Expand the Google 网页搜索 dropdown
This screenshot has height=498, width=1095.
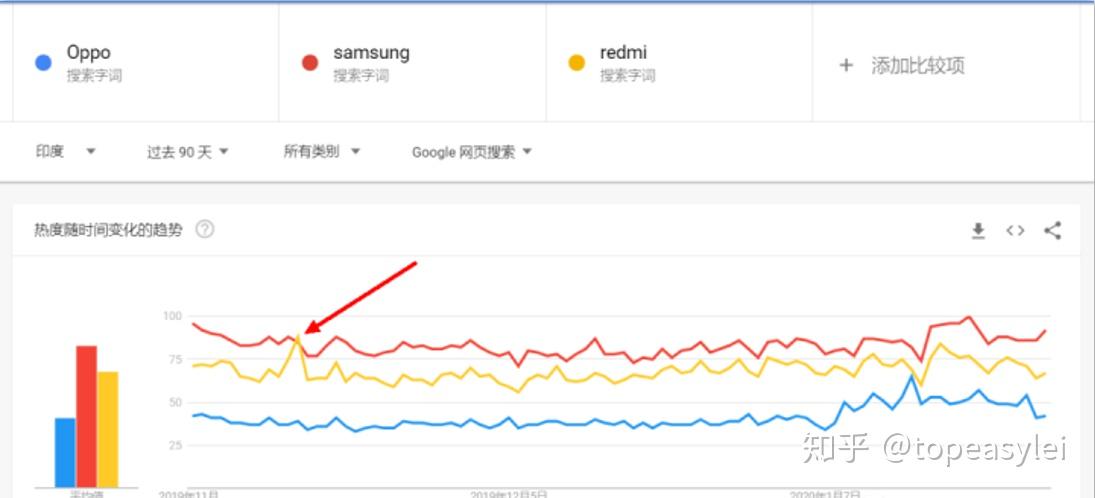click(x=472, y=152)
